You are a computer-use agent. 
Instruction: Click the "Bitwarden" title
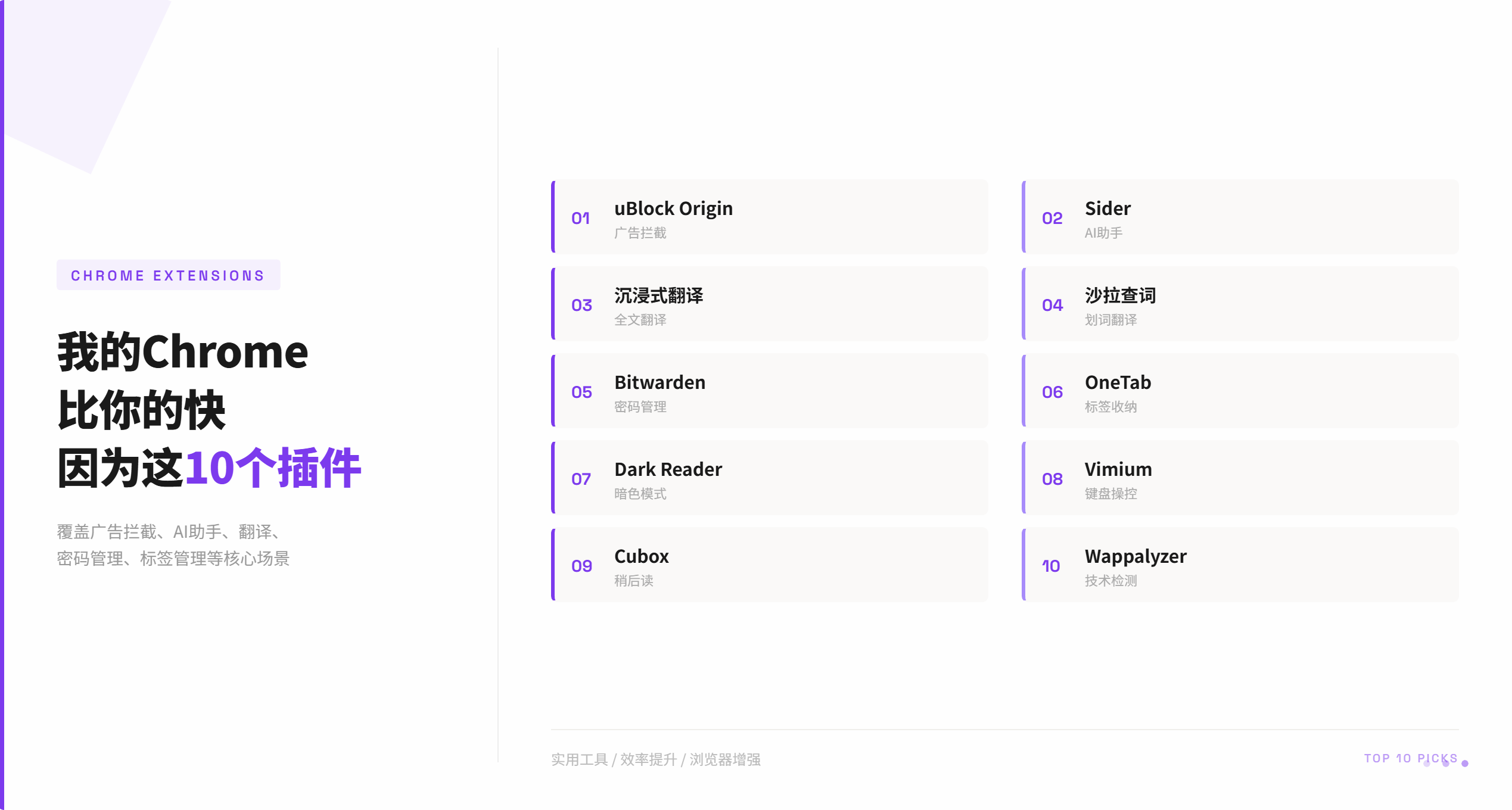click(x=659, y=382)
